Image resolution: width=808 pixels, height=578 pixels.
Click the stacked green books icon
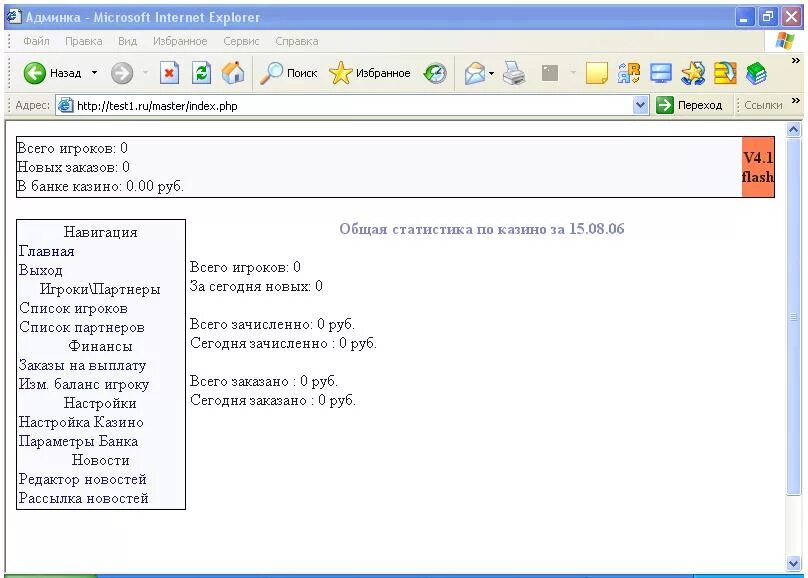pyautogui.click(x=756, y=73)
